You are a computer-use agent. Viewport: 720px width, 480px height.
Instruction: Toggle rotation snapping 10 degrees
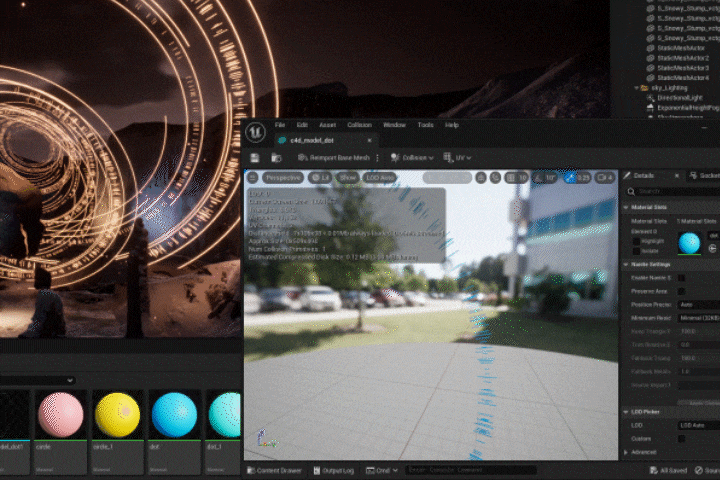(546, 177)
